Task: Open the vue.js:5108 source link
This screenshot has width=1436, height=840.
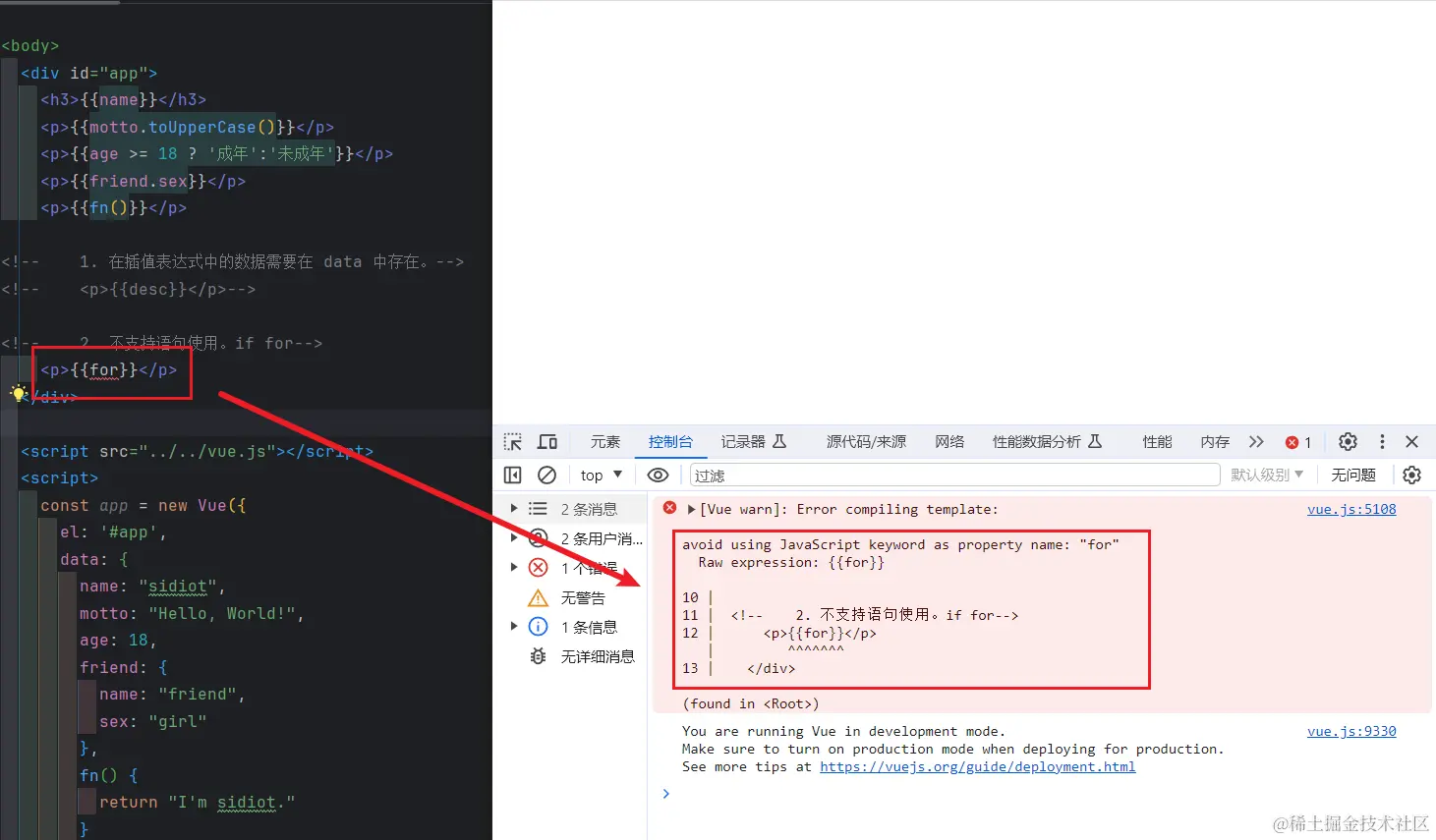Action: 1351,509
